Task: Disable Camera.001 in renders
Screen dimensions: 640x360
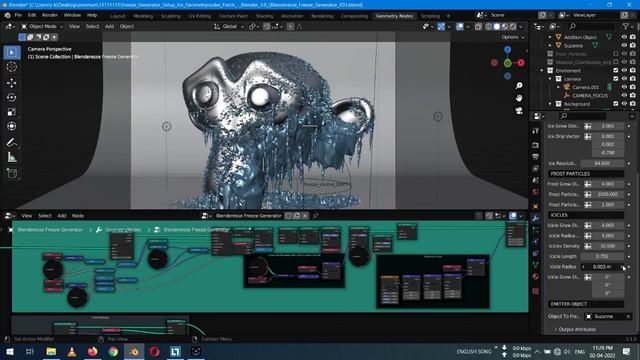Action: [x=633, y=87]
